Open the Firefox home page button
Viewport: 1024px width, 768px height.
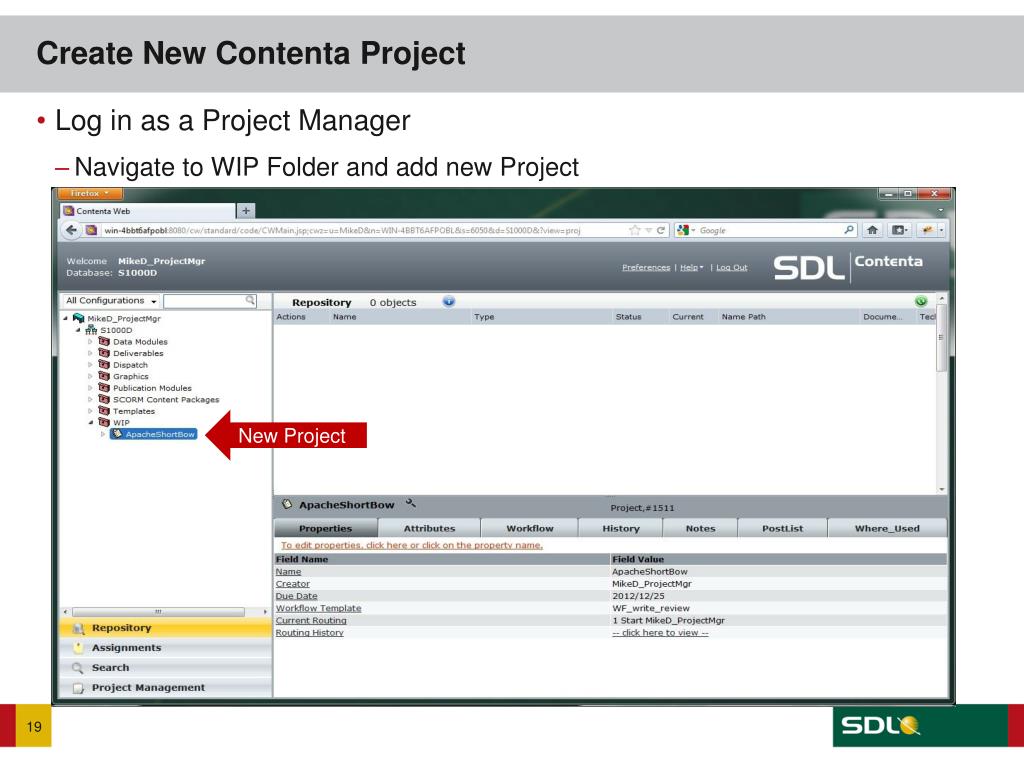click(x=872, y=230)
